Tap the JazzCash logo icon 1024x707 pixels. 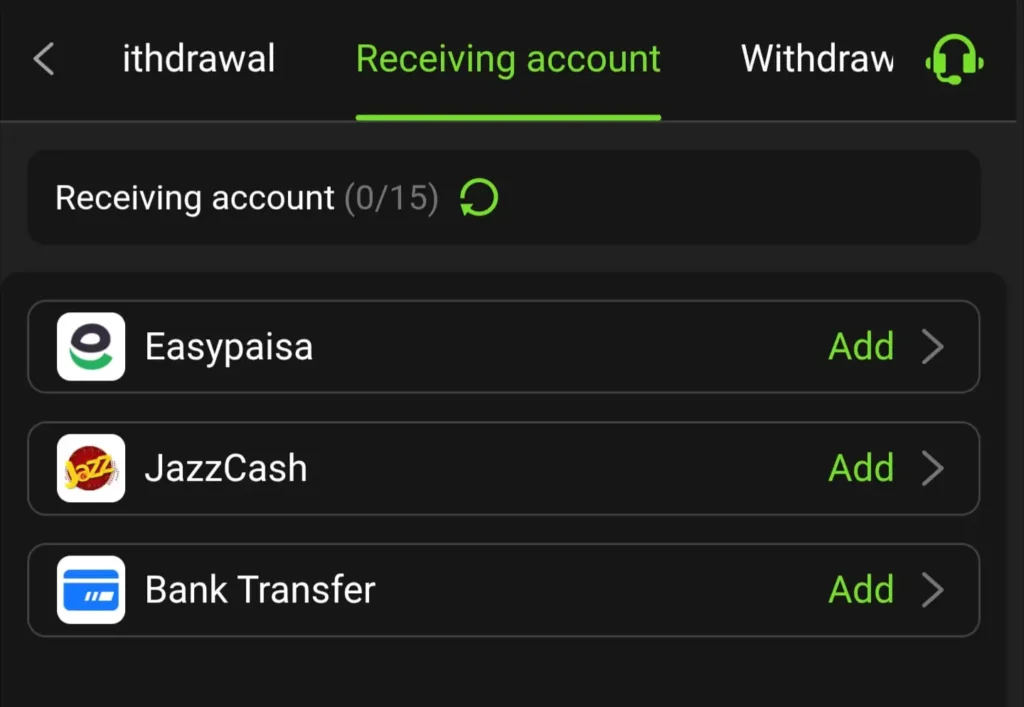tap(91, 468)
